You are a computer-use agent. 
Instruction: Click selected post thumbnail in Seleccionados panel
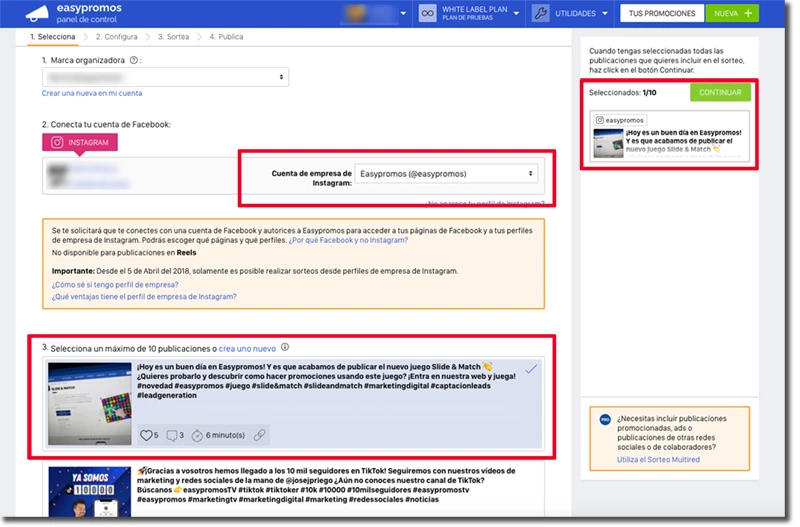pyautogui.click(x=608, y=143)
